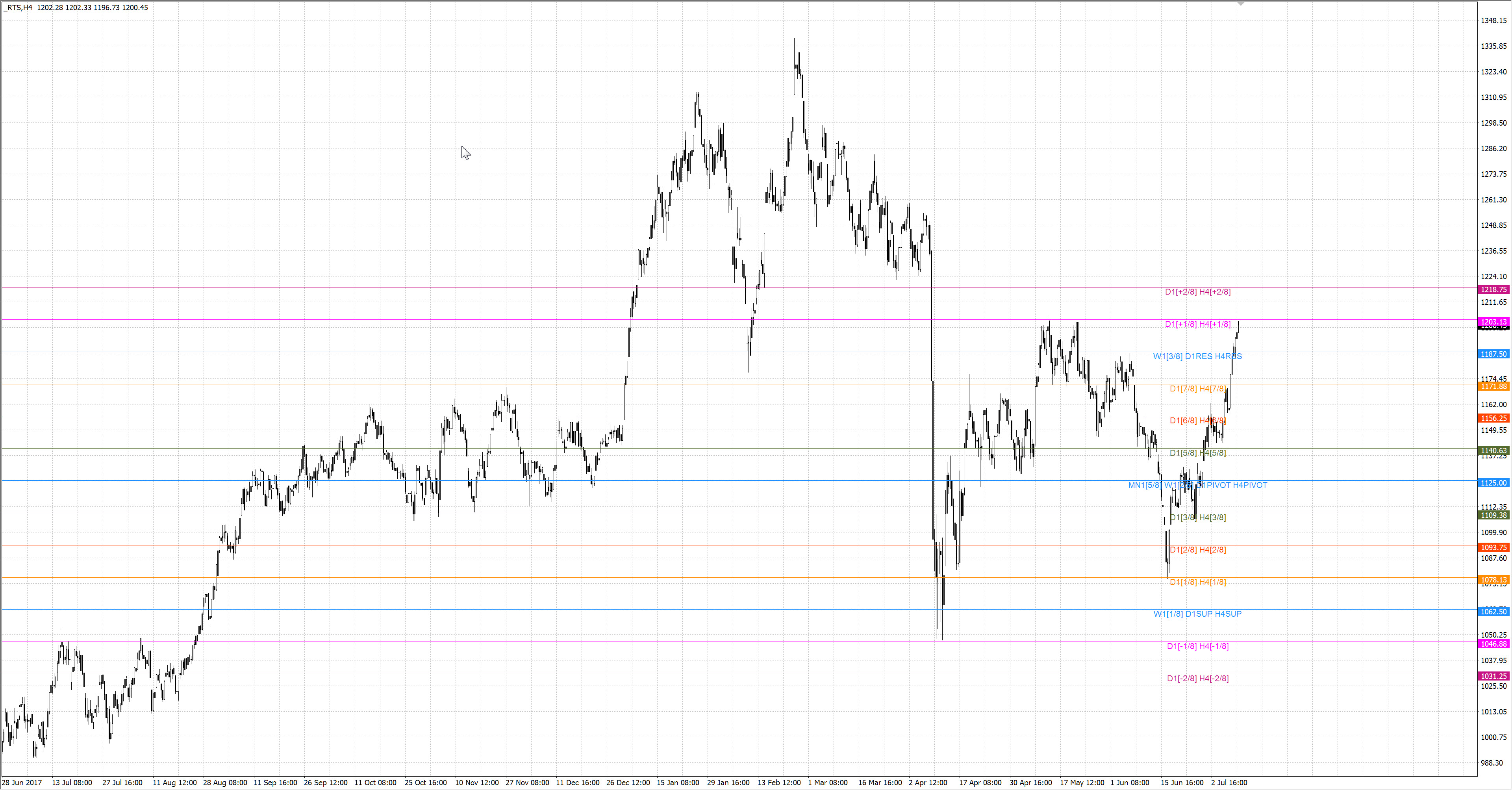Click the blue 1187.50 price tag

(x=1493, y=354)
